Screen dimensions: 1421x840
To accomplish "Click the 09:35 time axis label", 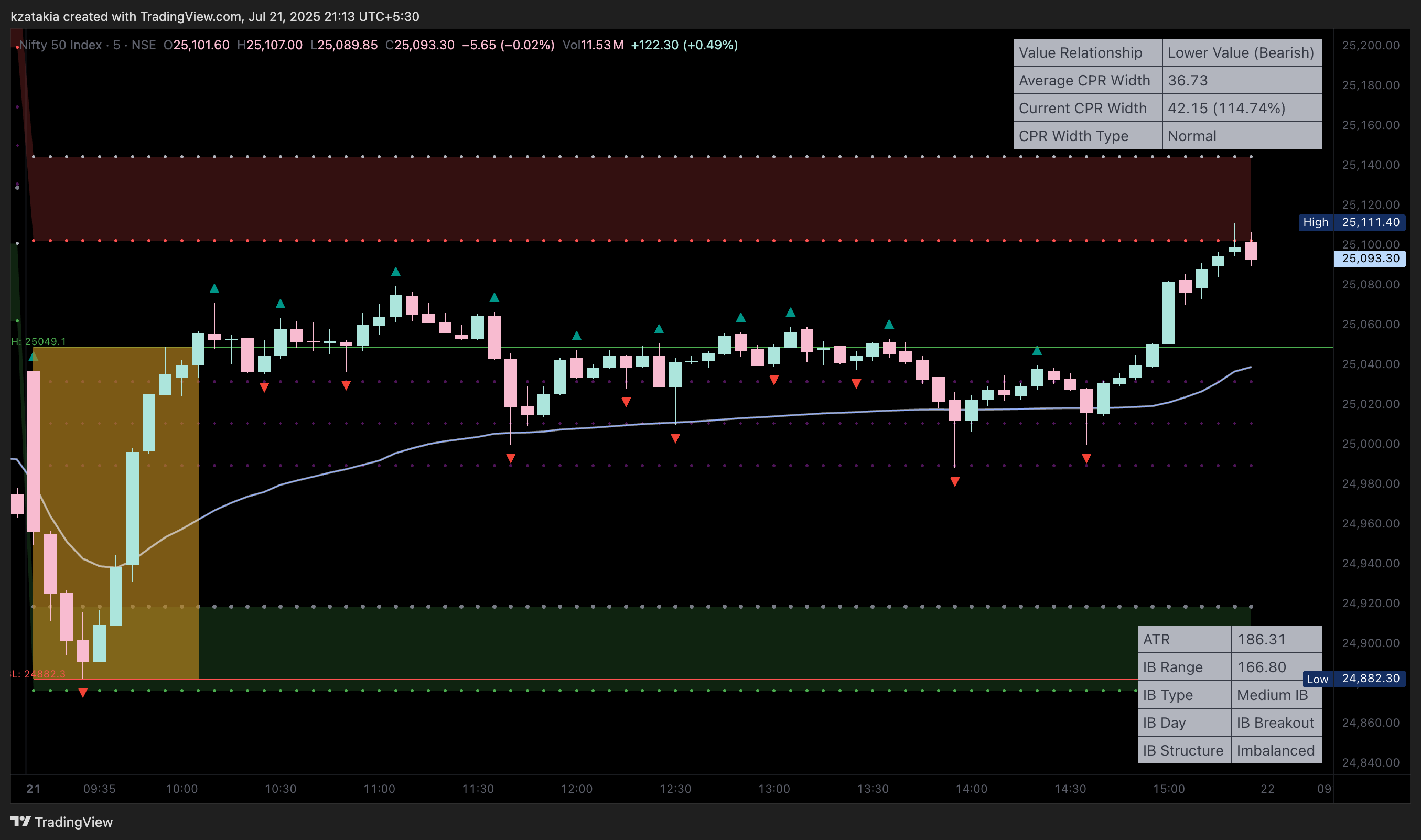I will coord(100,789).
